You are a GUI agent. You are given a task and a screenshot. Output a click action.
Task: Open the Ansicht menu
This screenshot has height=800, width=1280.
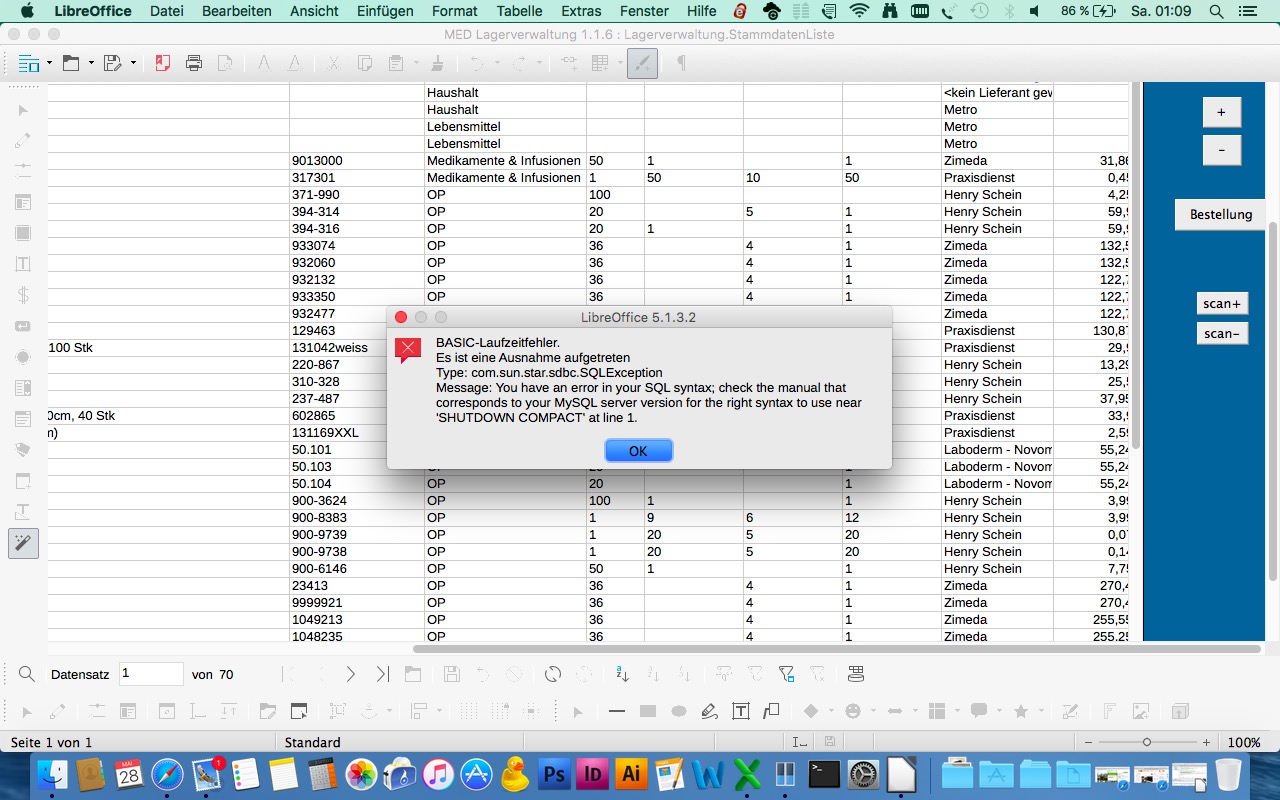[x=314, y=11]
